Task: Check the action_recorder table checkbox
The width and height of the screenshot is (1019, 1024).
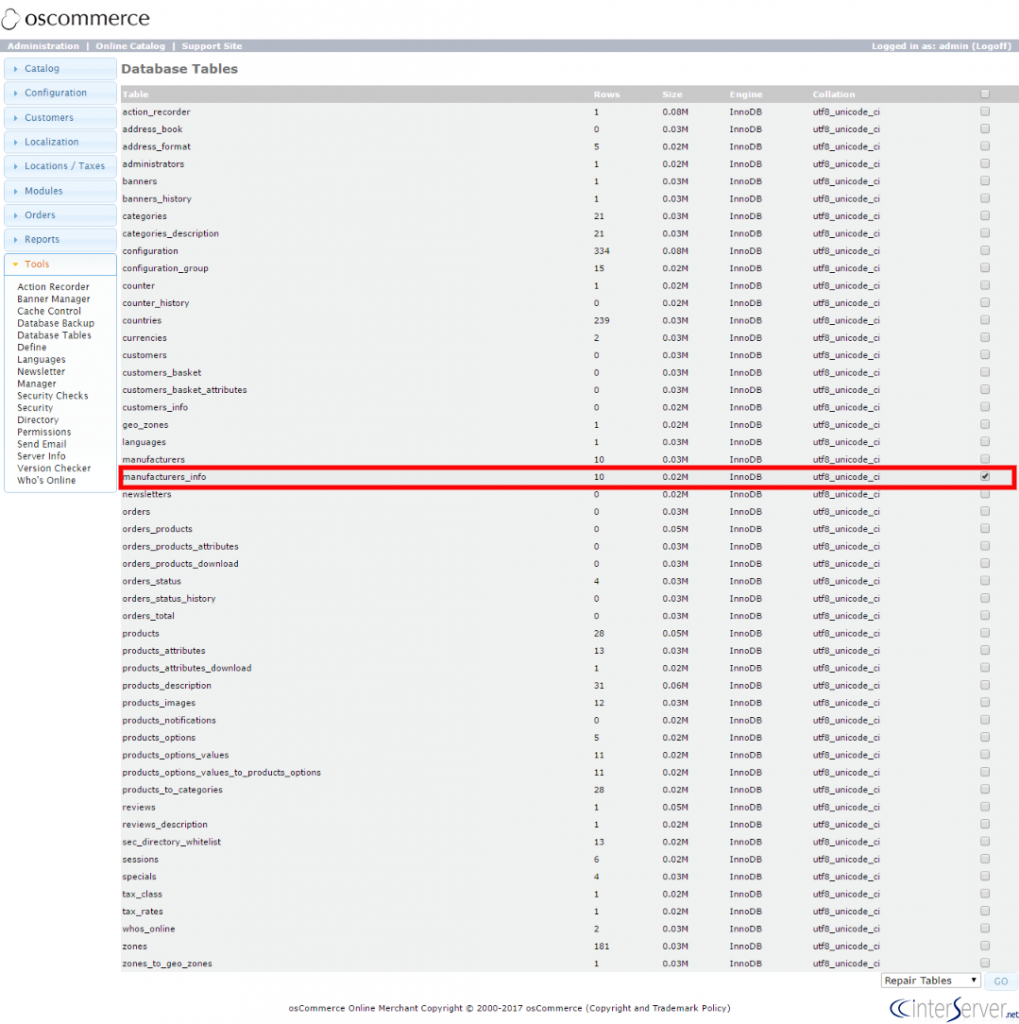Action: click(x=985, y=112)
